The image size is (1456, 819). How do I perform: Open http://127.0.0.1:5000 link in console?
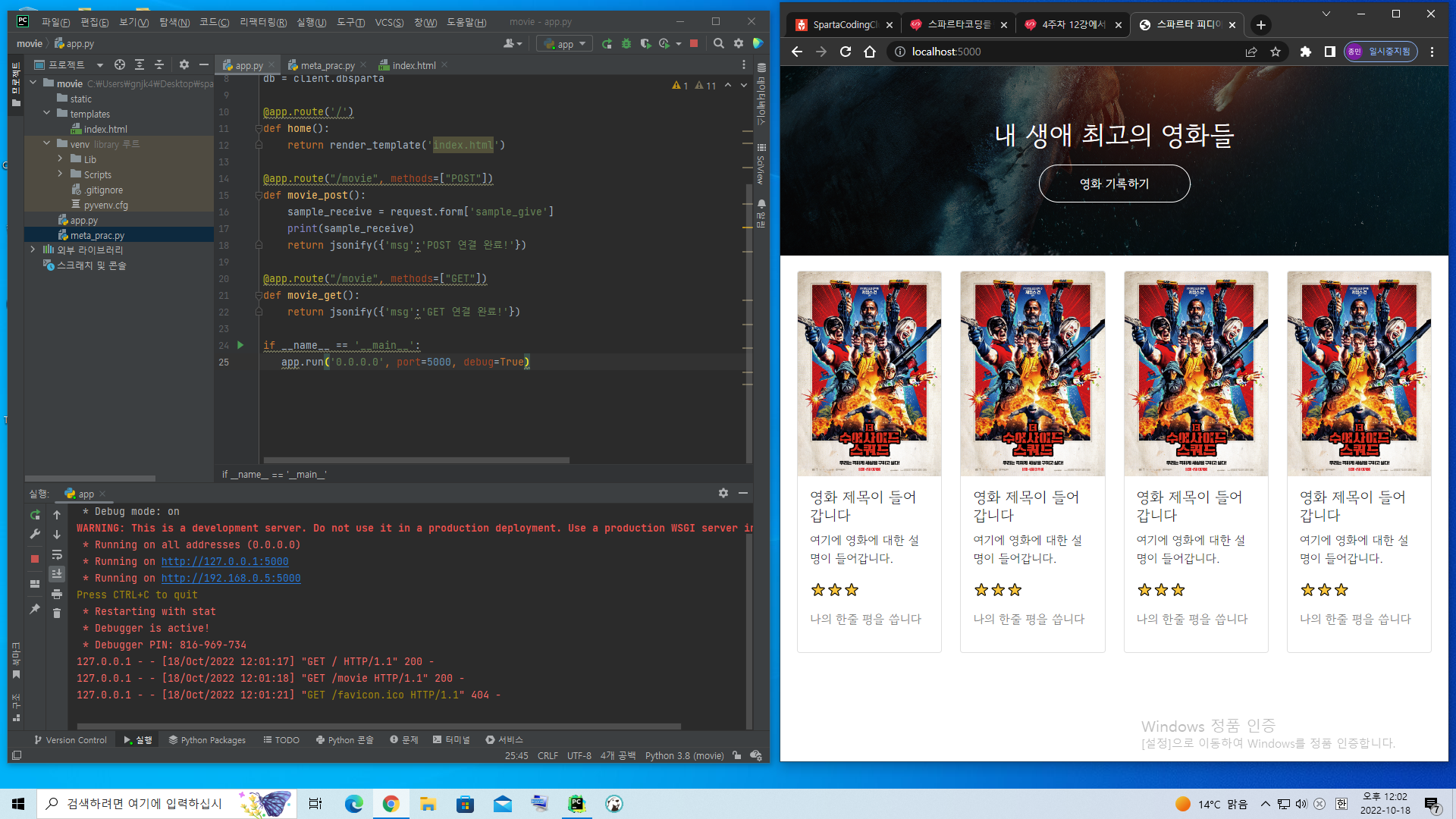click(x=224, y=561)
